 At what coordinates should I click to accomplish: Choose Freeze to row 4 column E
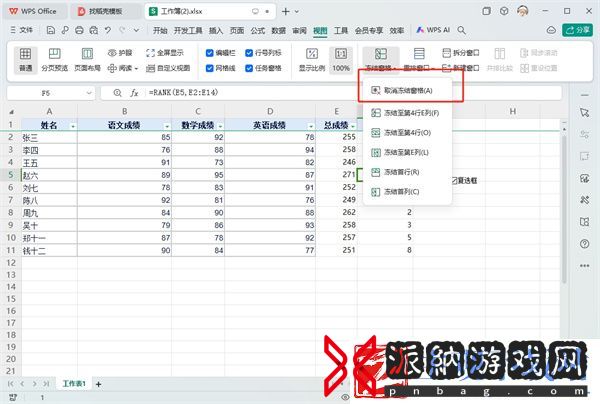tap(407, 113)
